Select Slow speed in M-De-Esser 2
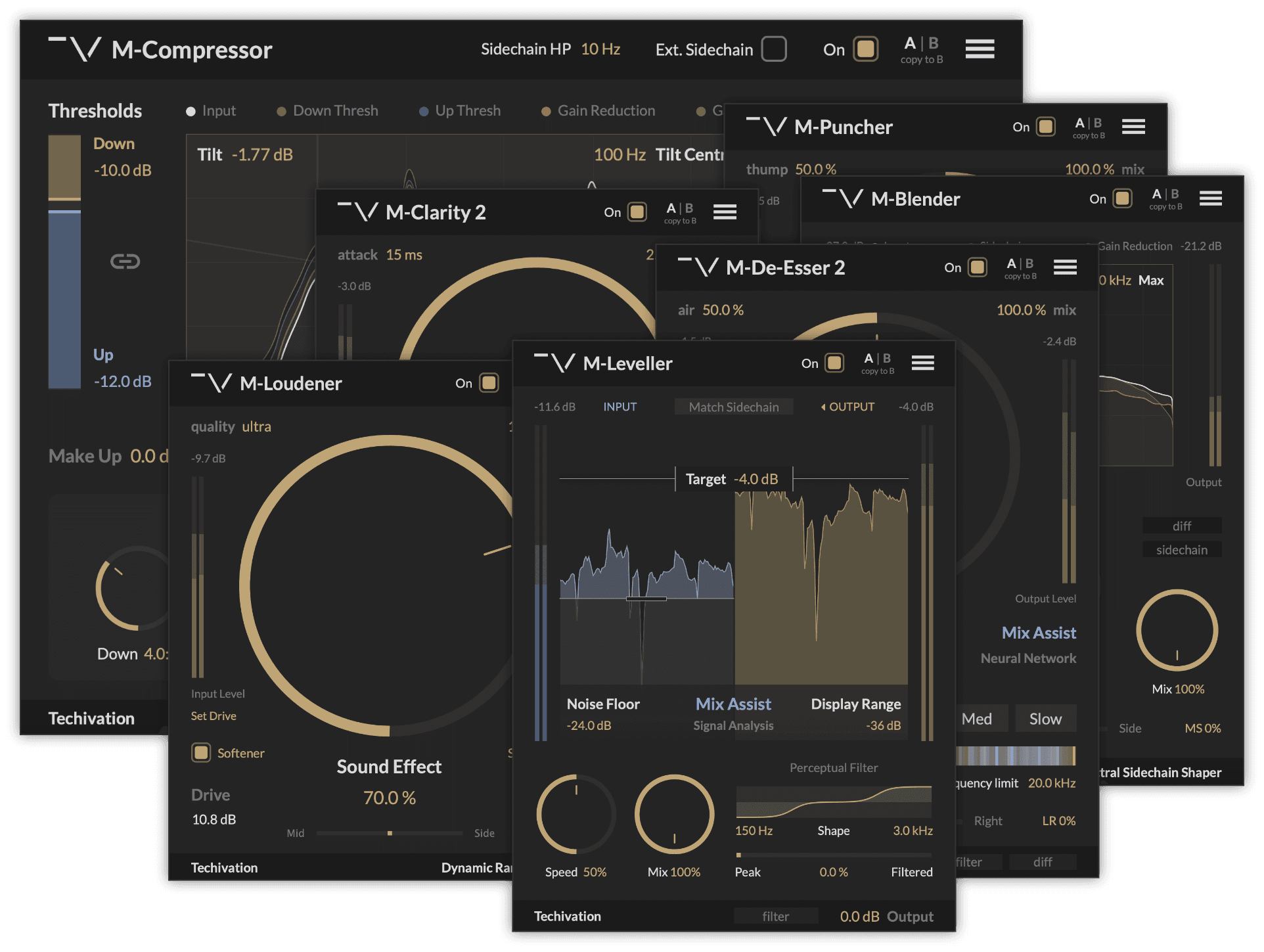Image resolution: width=1264 pixels, height=952 pixels. click(x=1045, y=719)
